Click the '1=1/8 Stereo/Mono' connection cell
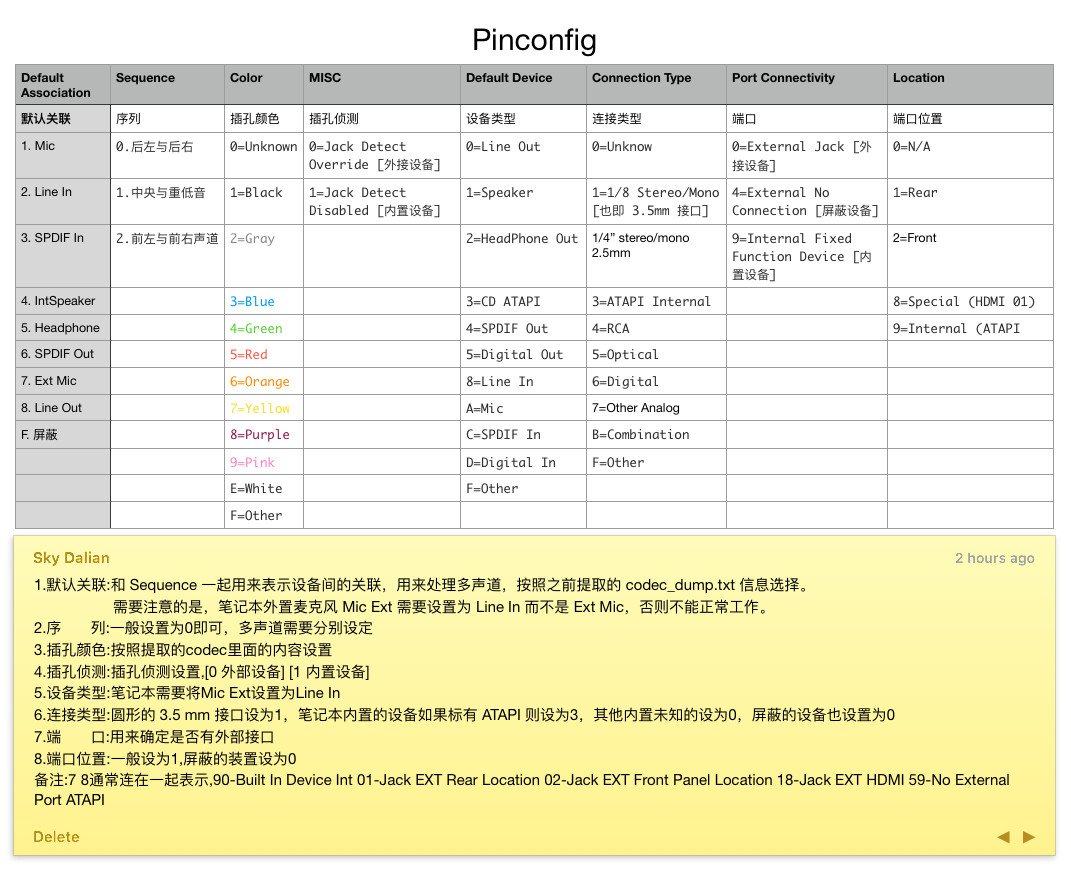 [656, 202]
